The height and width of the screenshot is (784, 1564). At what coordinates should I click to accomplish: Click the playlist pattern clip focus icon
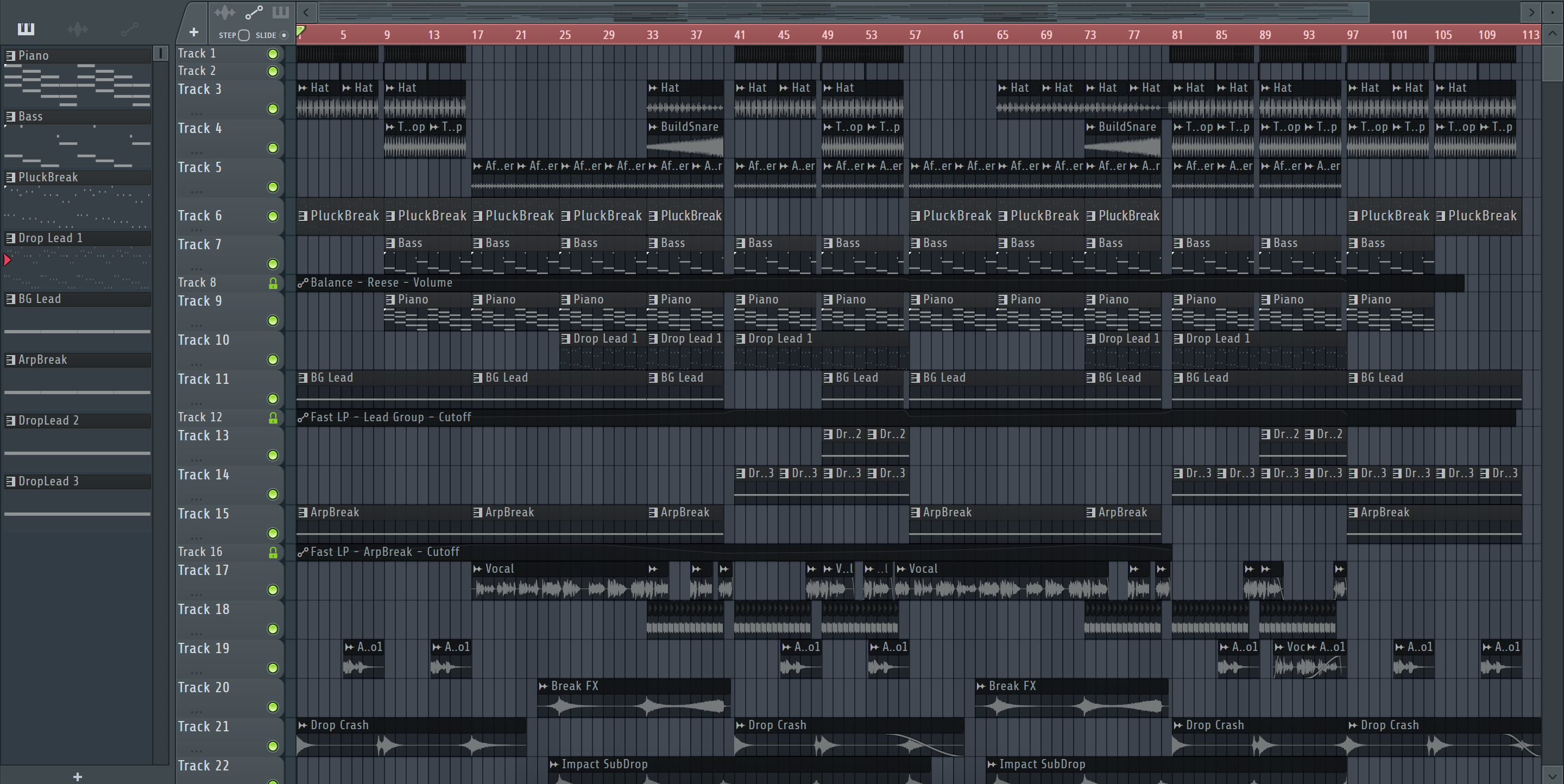tap(281, 12)
